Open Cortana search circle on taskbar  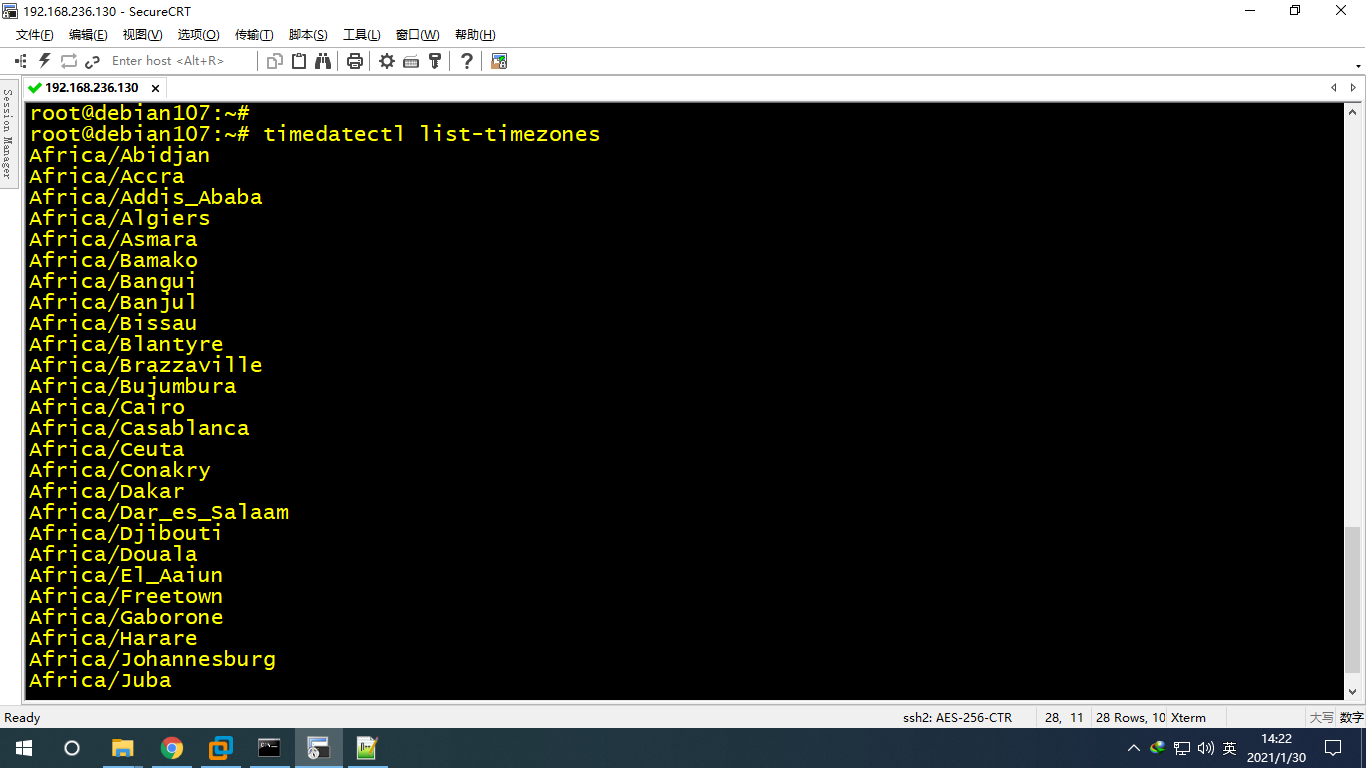click(x=72, y=748)
